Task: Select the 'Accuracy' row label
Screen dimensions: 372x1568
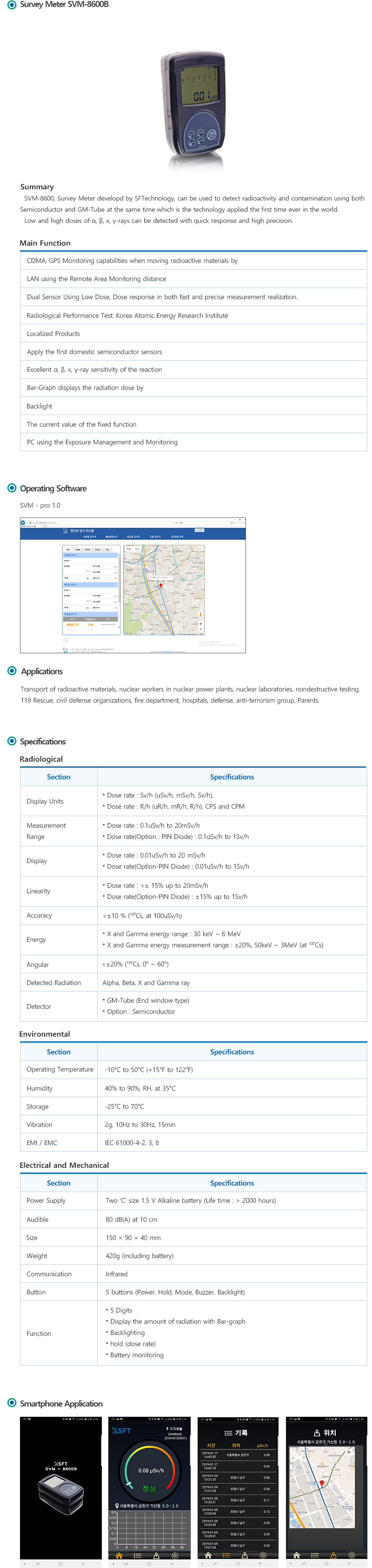Action: tap(40, 916)
